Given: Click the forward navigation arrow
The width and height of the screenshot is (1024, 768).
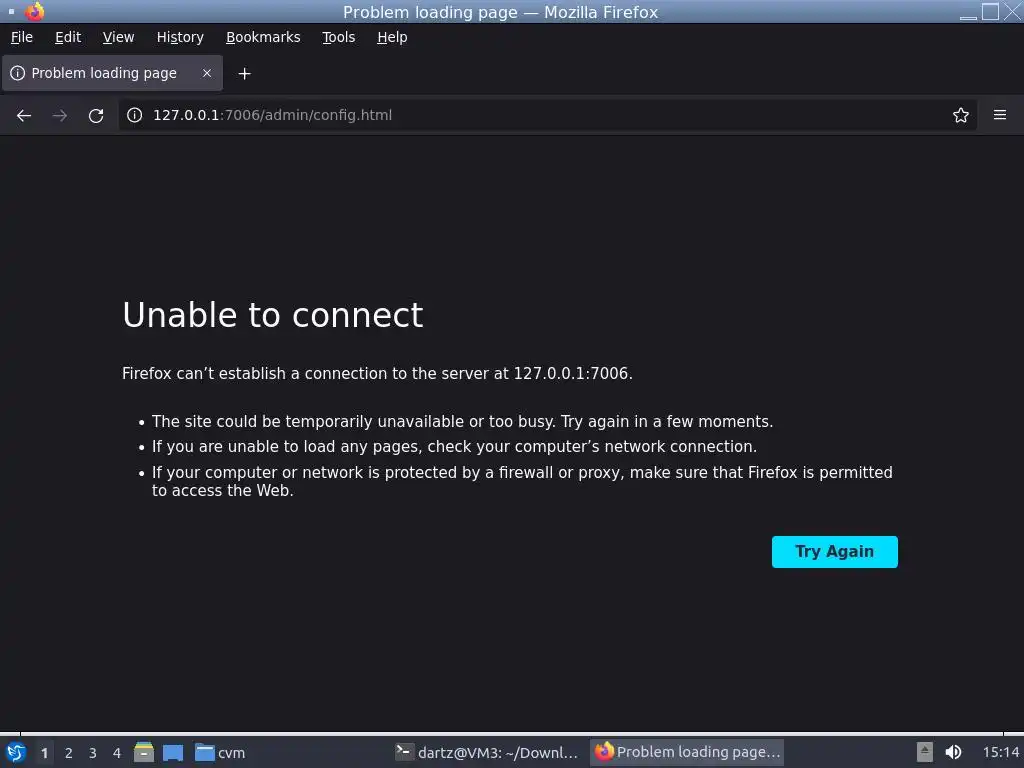Looking at the screenshot, I should point(60,116).
